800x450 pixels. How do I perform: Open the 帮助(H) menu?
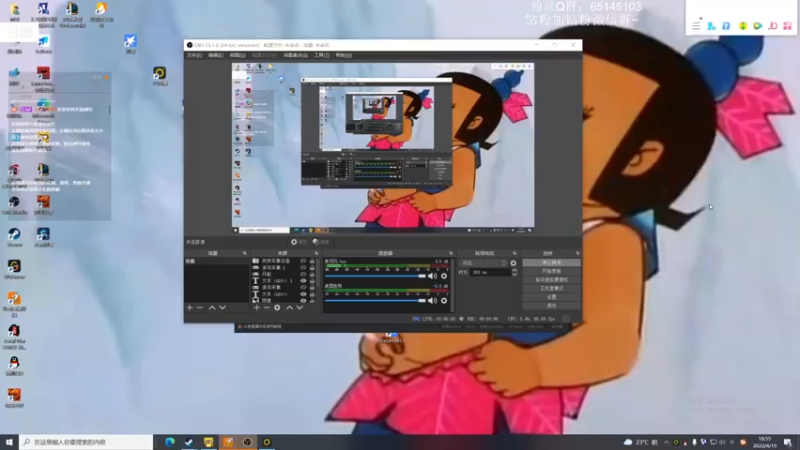pos(344,55)
